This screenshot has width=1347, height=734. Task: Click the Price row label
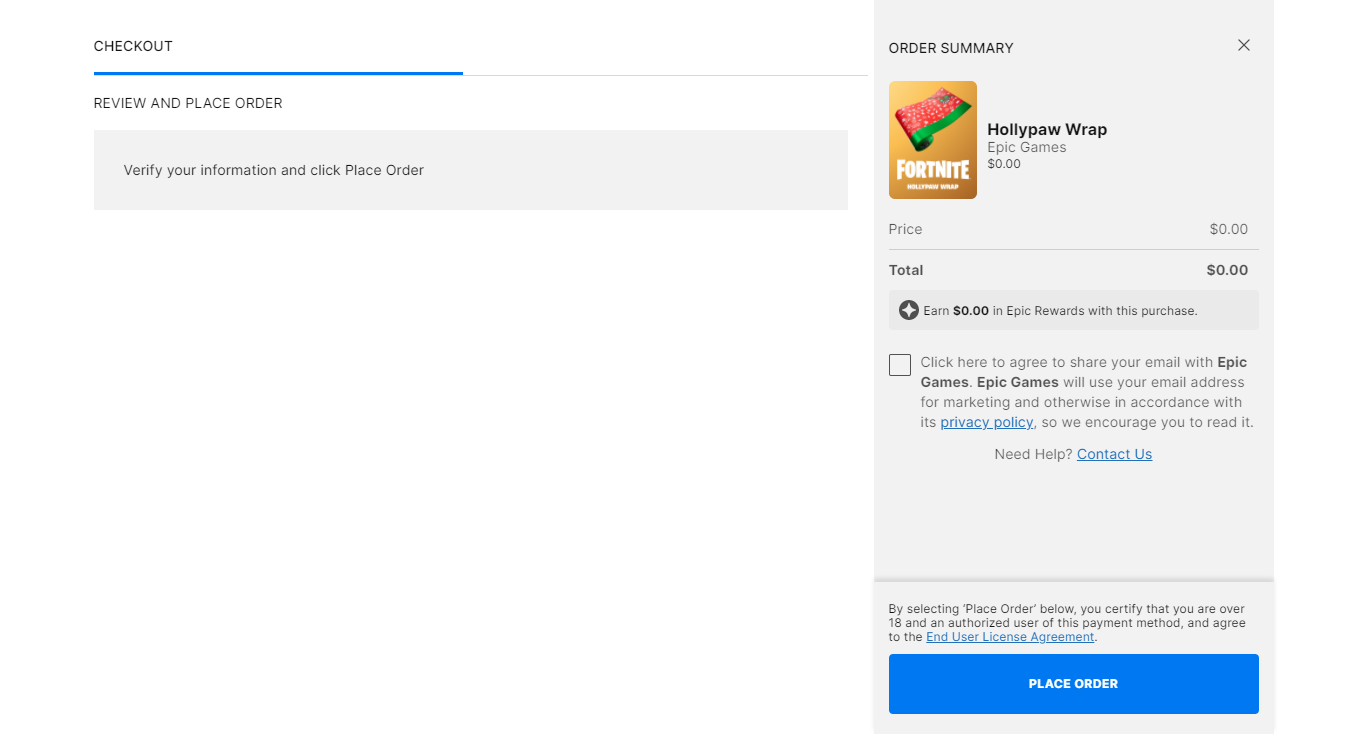tap(905, 229)
